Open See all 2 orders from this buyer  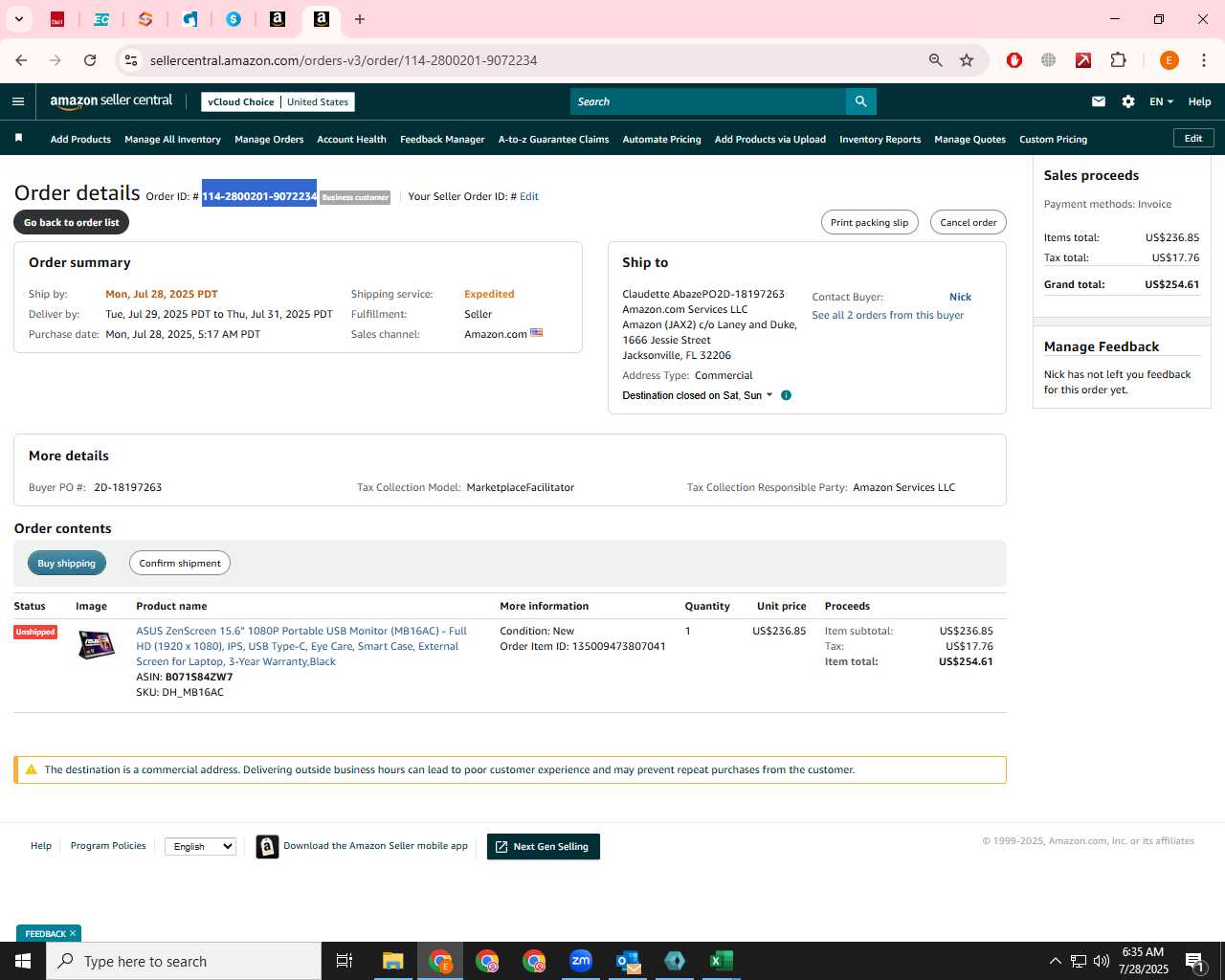click(x=887, y=315)
